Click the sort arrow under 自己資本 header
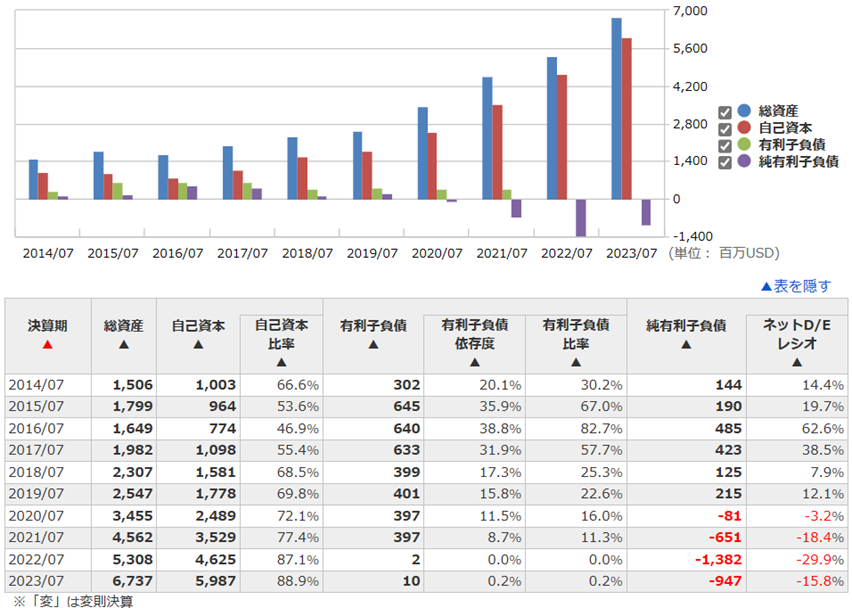 tap(198, 345)
